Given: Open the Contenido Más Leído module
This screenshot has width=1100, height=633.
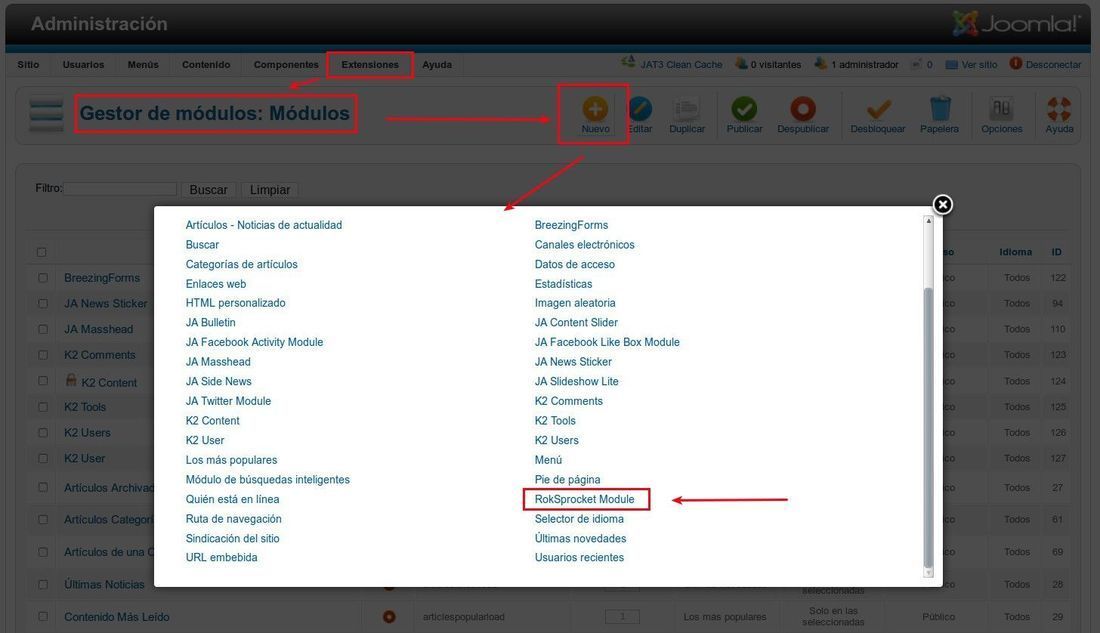Looking at the screenshot, I should tap(116, 617).
